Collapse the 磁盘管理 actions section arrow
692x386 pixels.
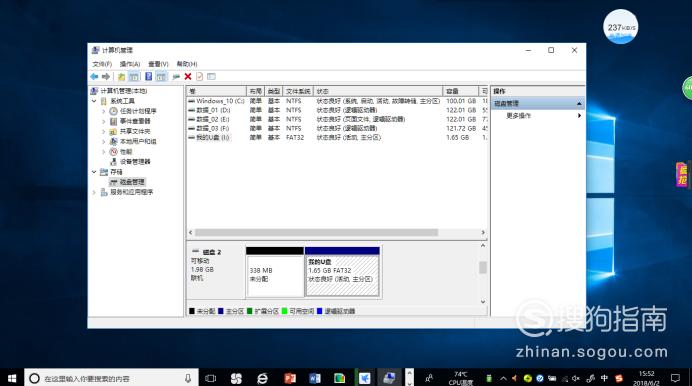coord(579,104)
